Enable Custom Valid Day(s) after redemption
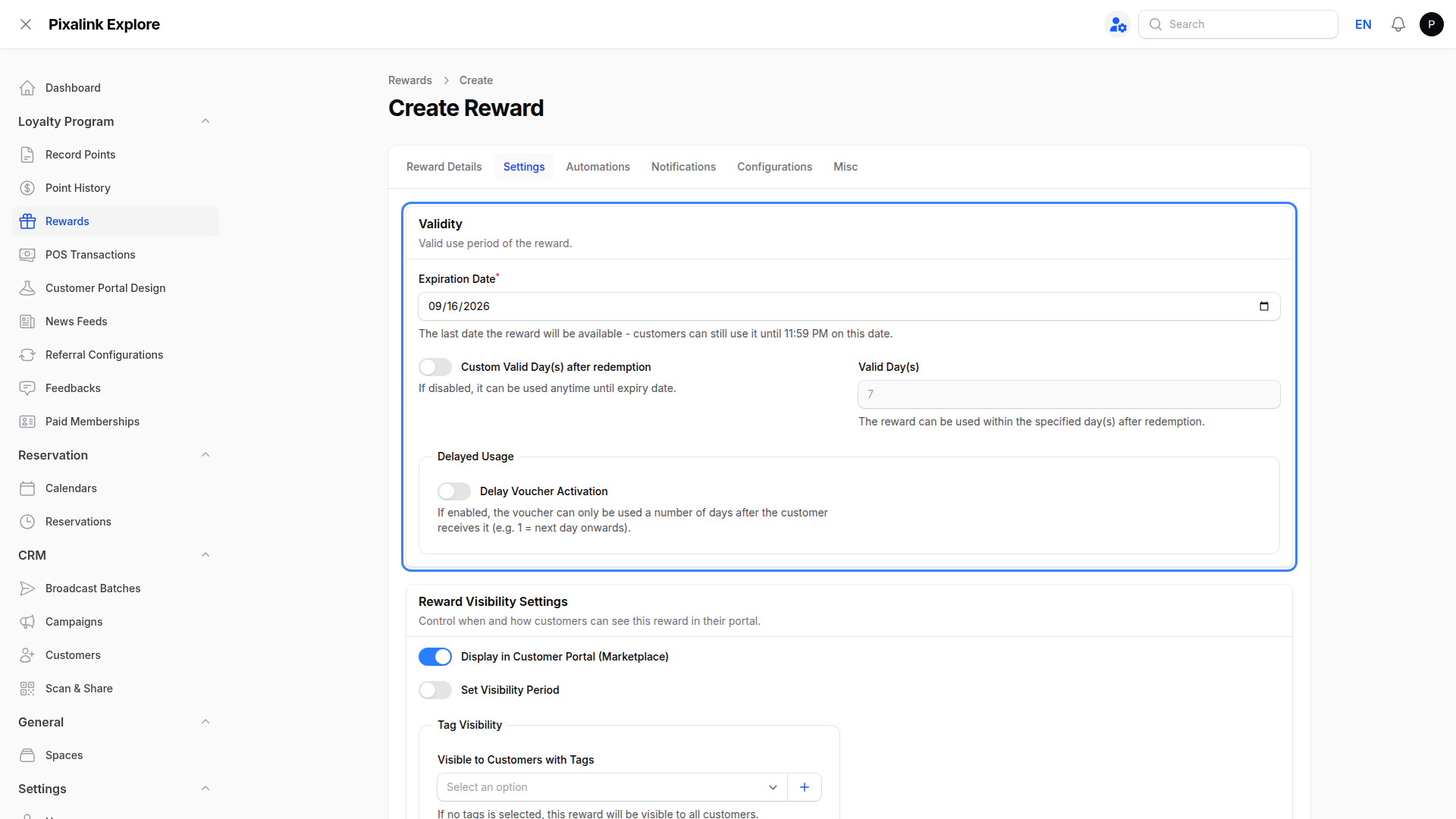This screenshot has height=819, width=1456. [435, 367]
